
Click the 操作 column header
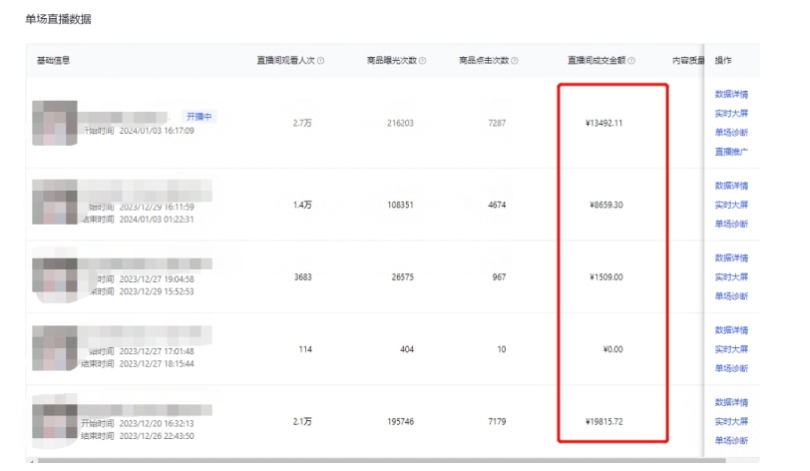[724, 61]
